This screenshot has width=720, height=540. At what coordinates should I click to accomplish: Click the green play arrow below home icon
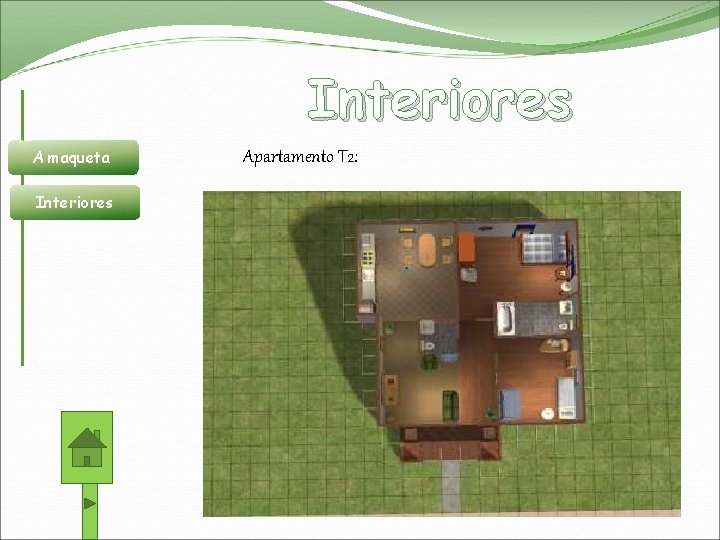pos(90,504)
